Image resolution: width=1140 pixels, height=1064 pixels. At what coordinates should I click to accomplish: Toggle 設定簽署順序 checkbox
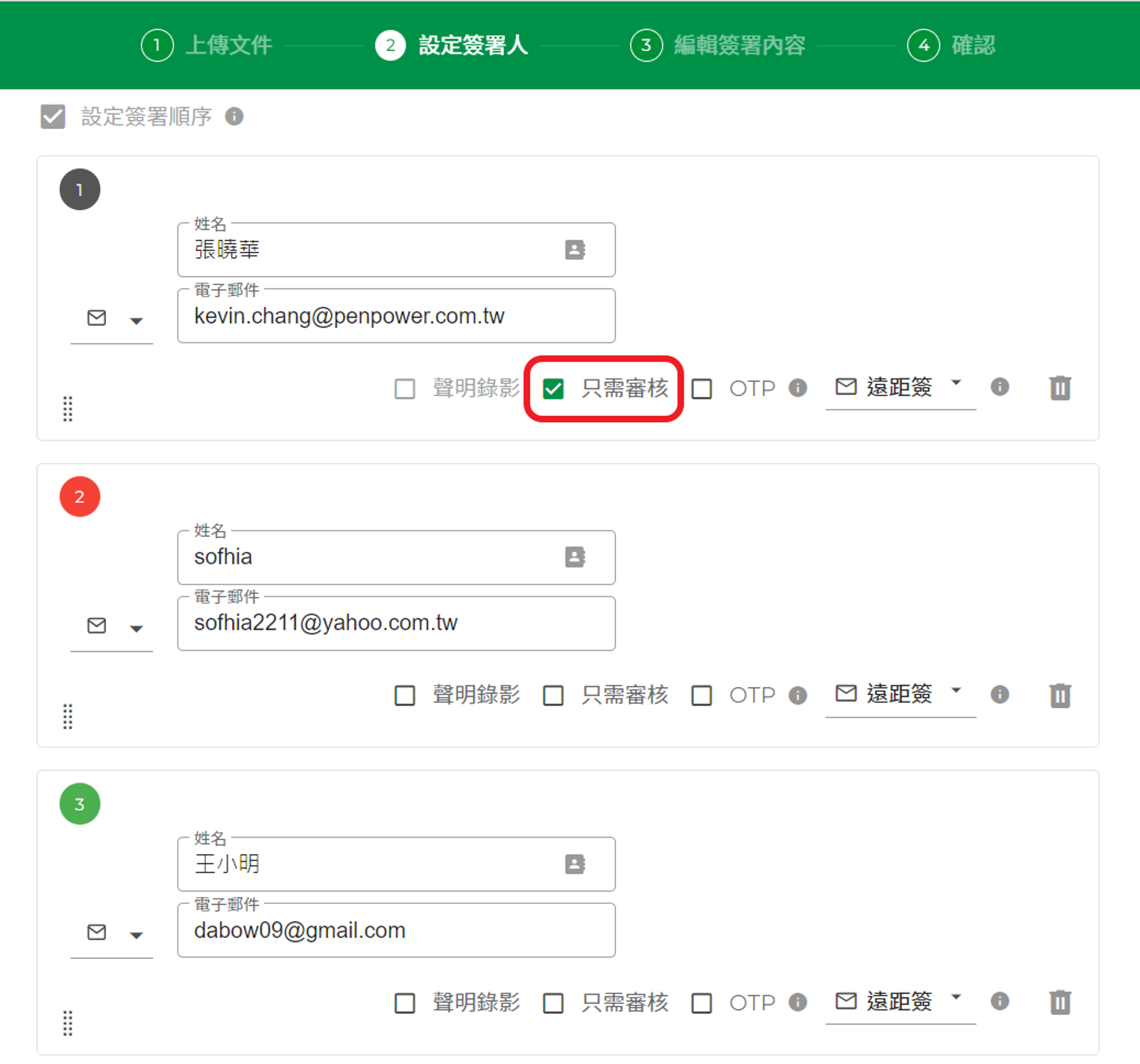(53, 116)
